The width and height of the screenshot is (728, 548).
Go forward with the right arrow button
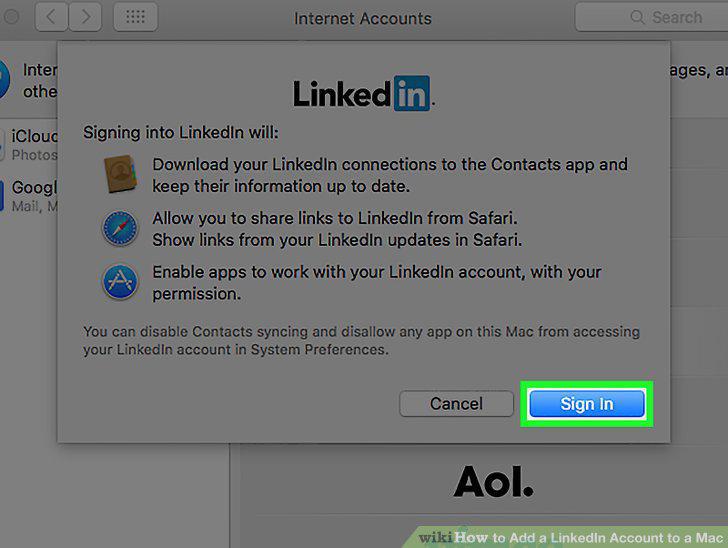click(x=85, y=17)
